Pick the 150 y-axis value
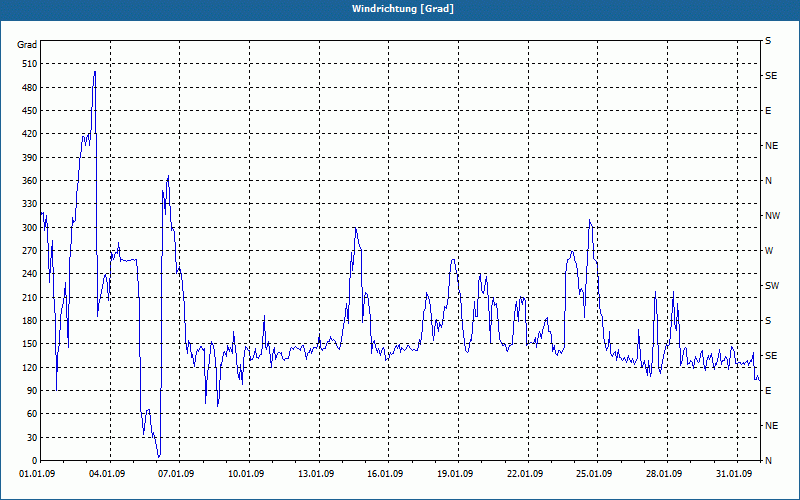 [30, 344]
